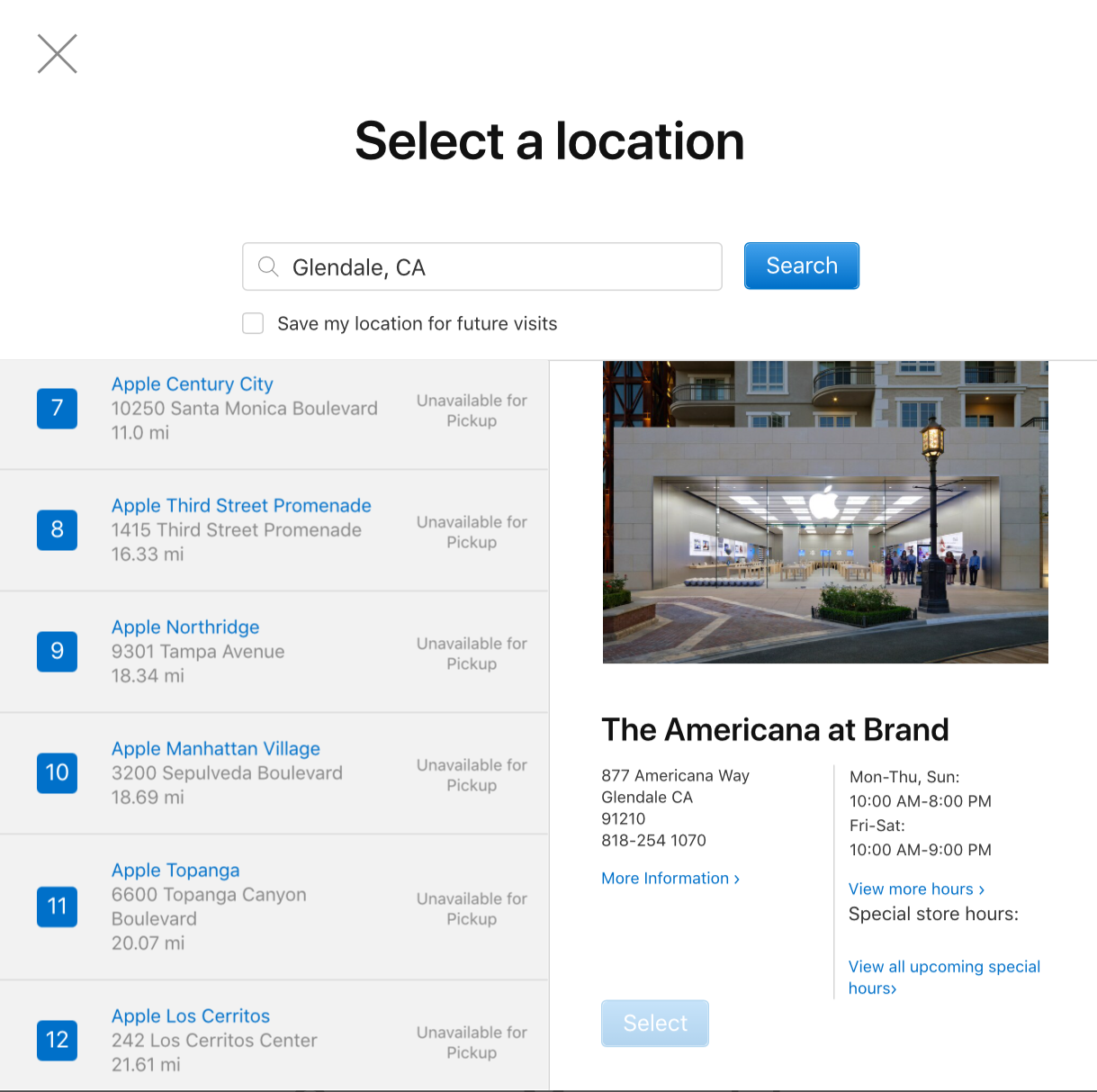Click the 11.0 mi distance text
The image size is (1097, 1092).
(140, 433)
